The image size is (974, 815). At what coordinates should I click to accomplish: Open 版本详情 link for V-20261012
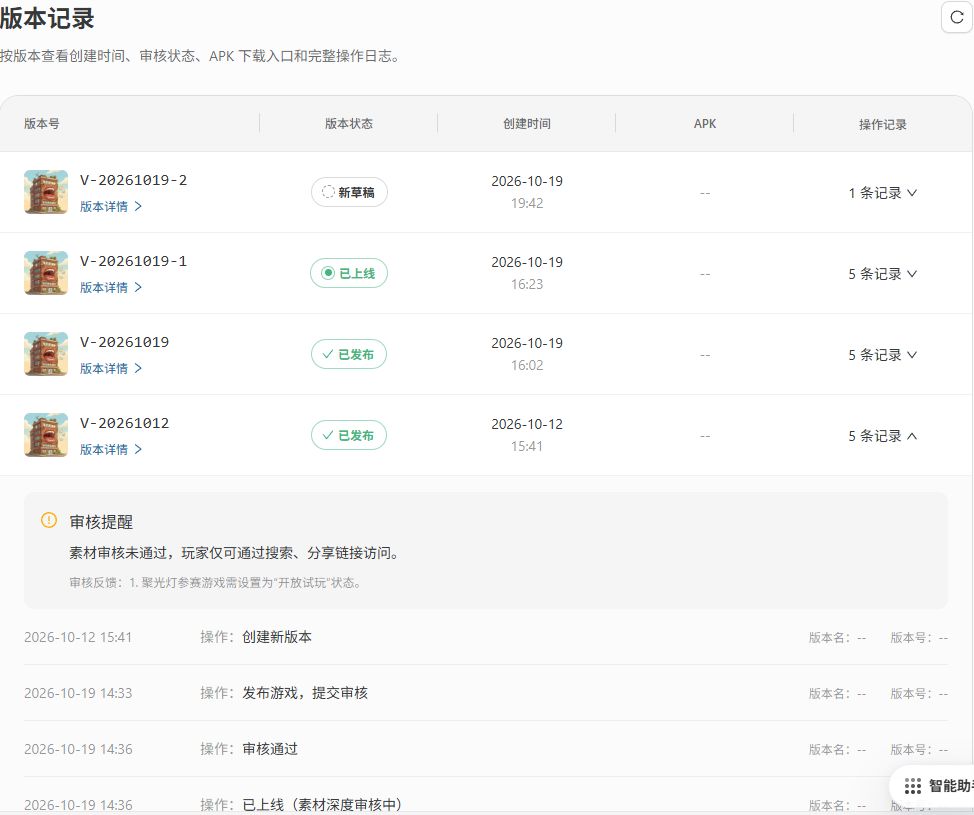point(111,449)
